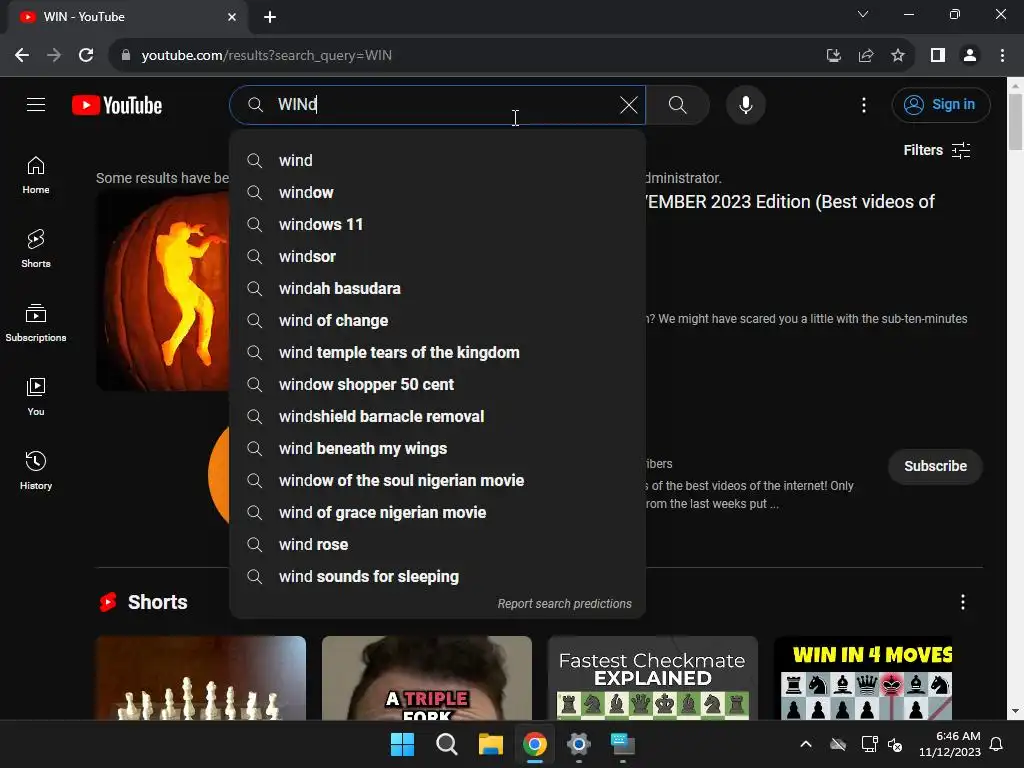This screenshot has width=1024, height=768.
Task: Toggle Chrome side panel
Action: coord(938,56)
